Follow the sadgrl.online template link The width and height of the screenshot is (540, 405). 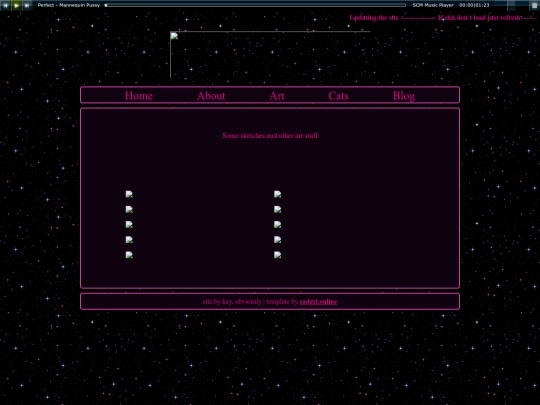[318, 302]
